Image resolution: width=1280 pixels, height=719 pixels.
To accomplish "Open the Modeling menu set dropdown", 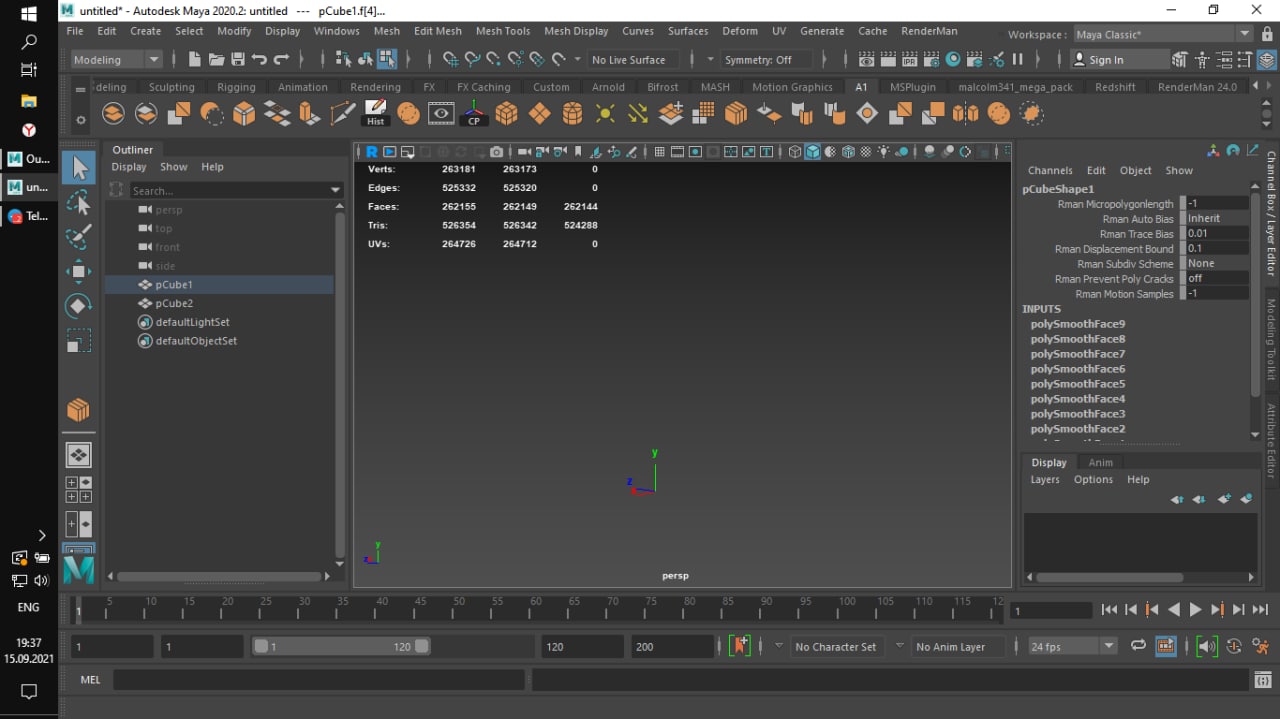I will [x=116, y=60].
